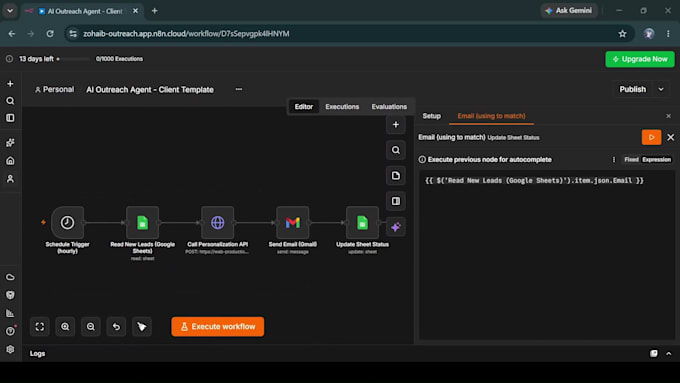Open the Personal project link
680x383 pixels.
pyautogui.click(x=54, y=89)
